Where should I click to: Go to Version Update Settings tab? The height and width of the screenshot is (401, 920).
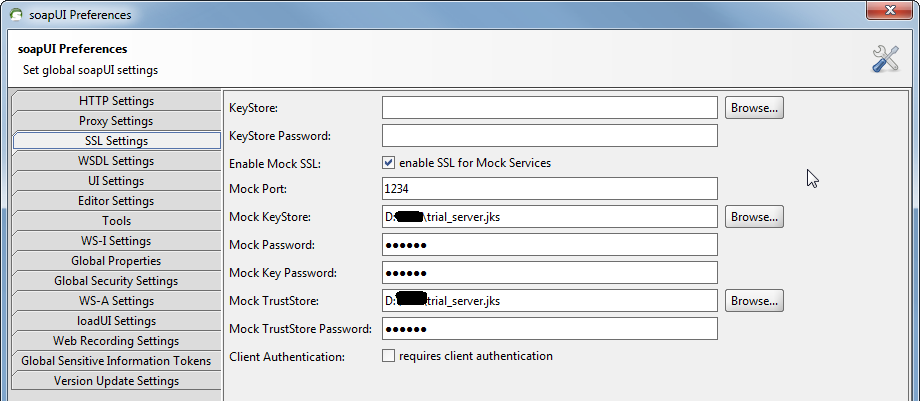pyautogui.click(x=116, y=381)
